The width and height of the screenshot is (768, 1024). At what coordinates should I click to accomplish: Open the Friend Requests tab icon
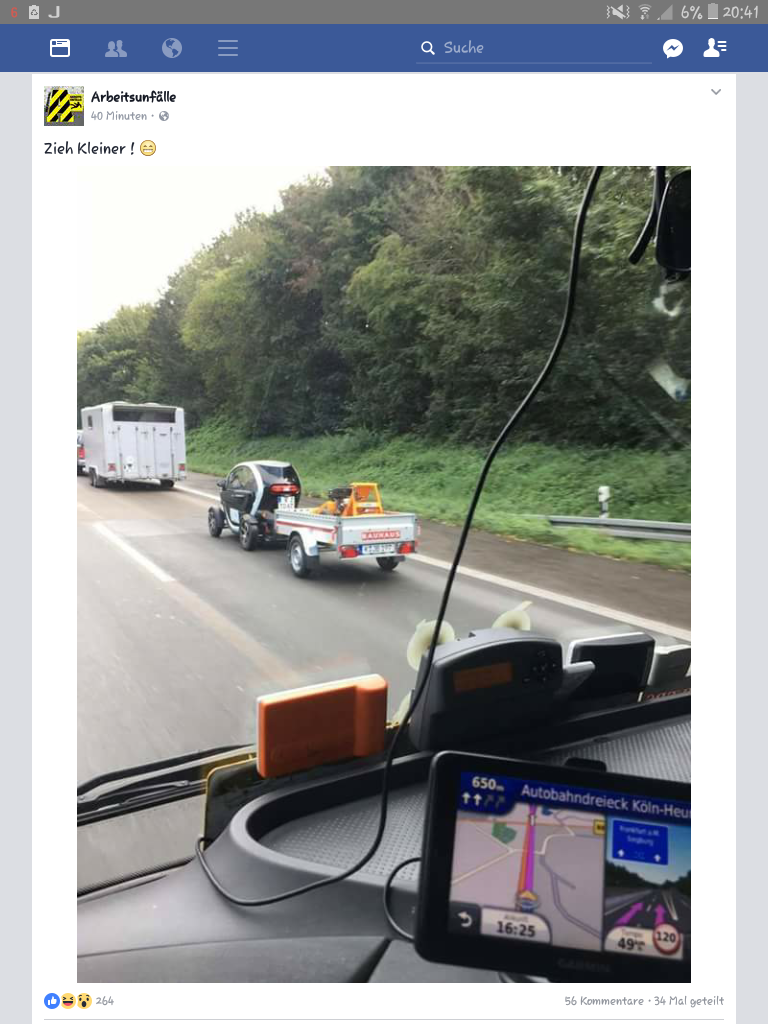pos(116,48)
